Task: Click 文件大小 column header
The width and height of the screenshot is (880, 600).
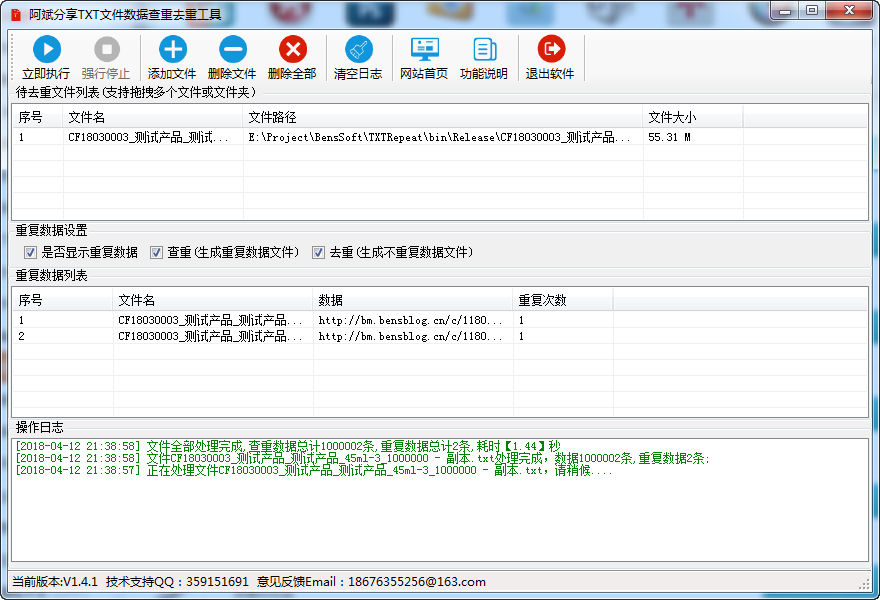Action: click(x=693, y=117)
